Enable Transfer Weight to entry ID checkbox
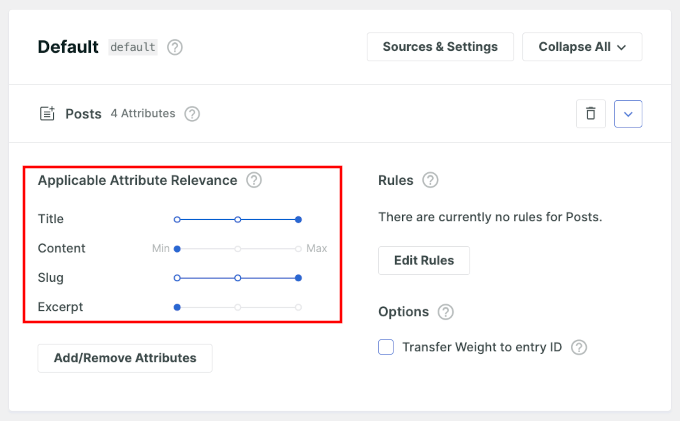The height and width of the screenshot is (421, 680). click(x=386, y=348)
